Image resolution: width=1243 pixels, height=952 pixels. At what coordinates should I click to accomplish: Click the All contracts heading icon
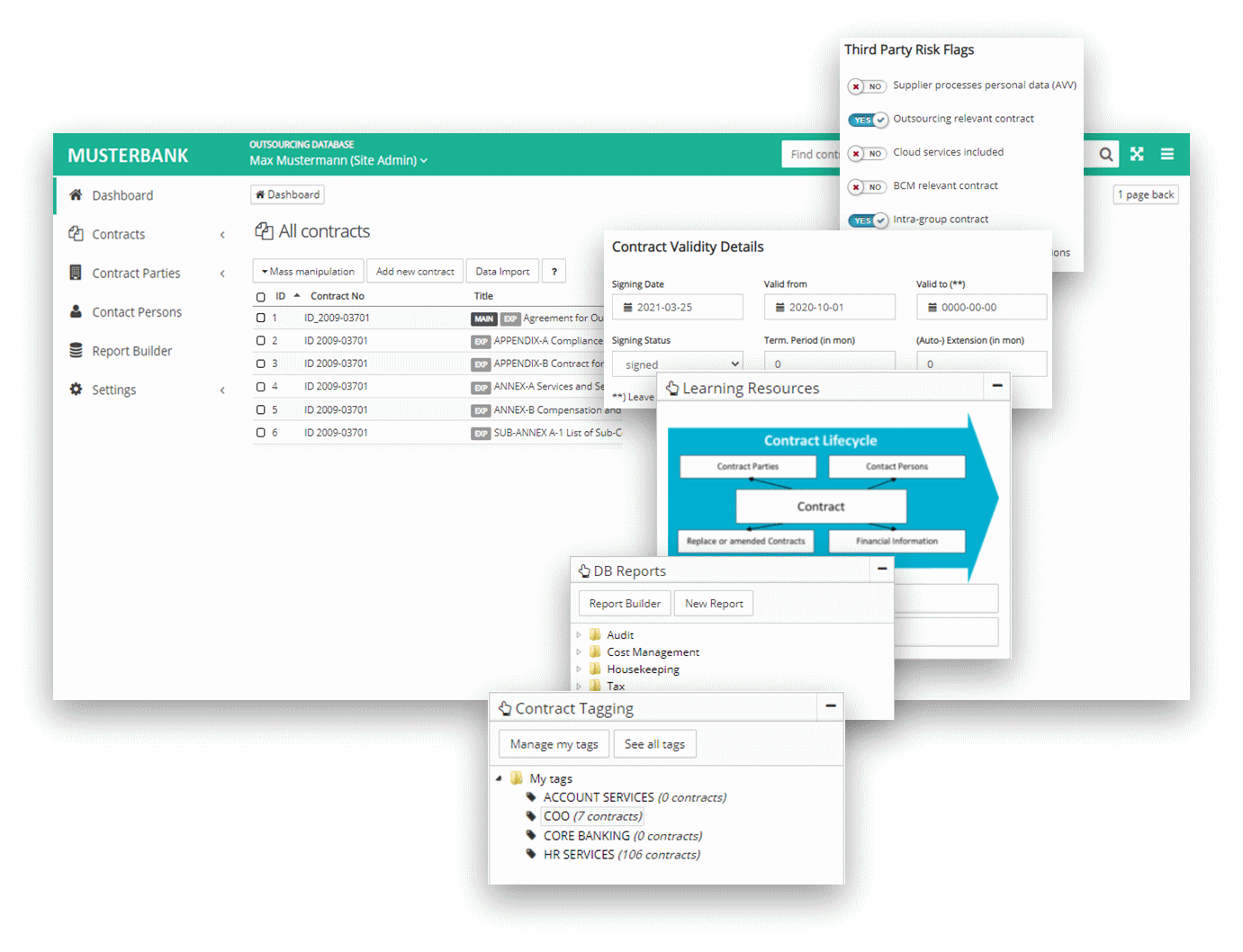264,231
